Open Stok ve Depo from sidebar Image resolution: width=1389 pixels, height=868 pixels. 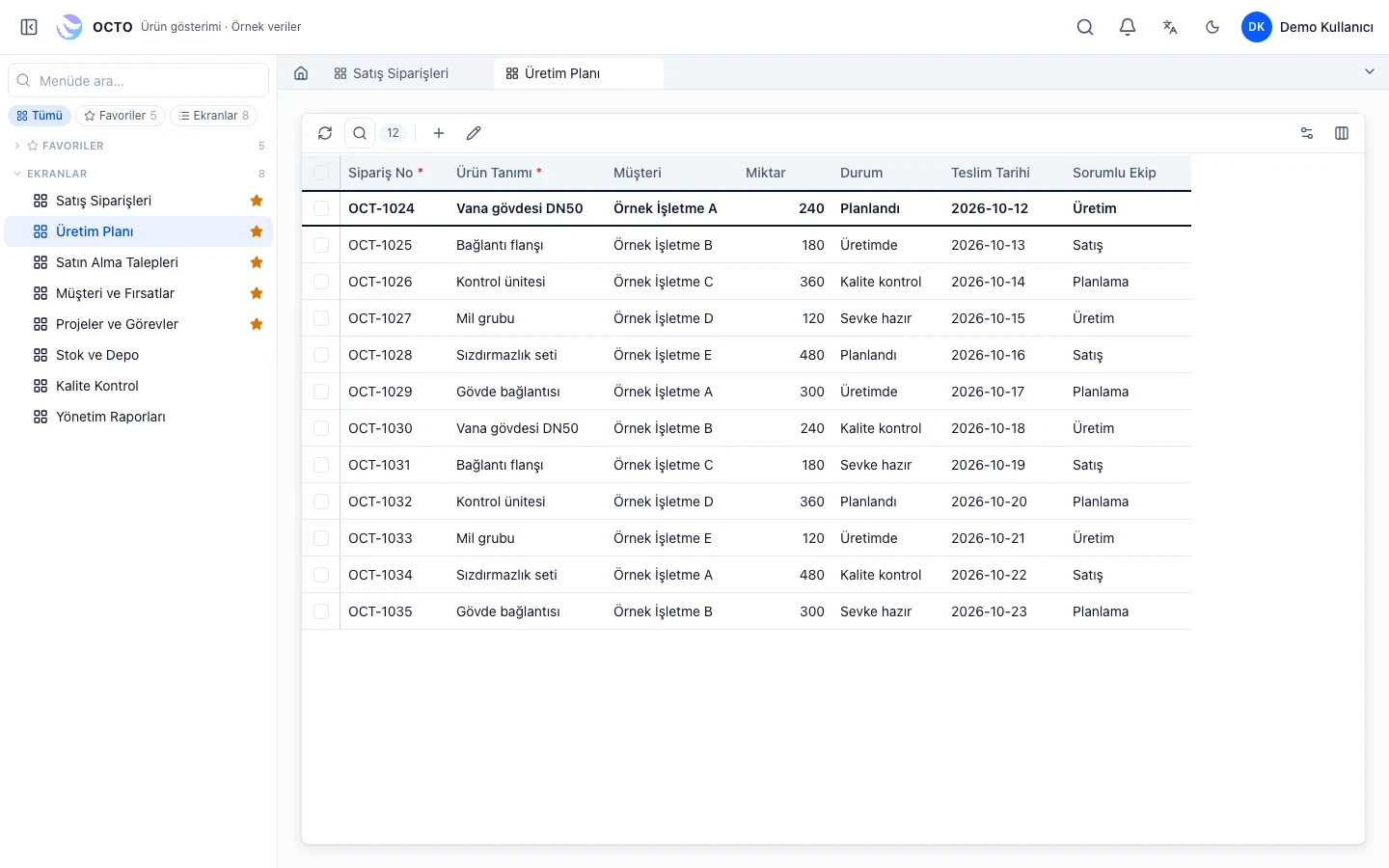pyautogui.click(x=139, y=355)
